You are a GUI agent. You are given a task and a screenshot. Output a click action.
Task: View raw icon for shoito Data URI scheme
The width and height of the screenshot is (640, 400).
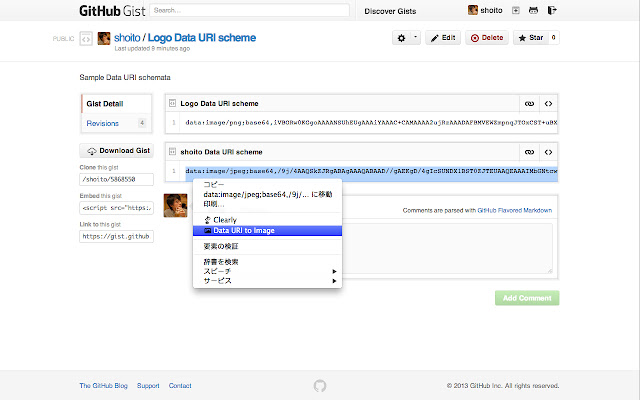[549, 152]
